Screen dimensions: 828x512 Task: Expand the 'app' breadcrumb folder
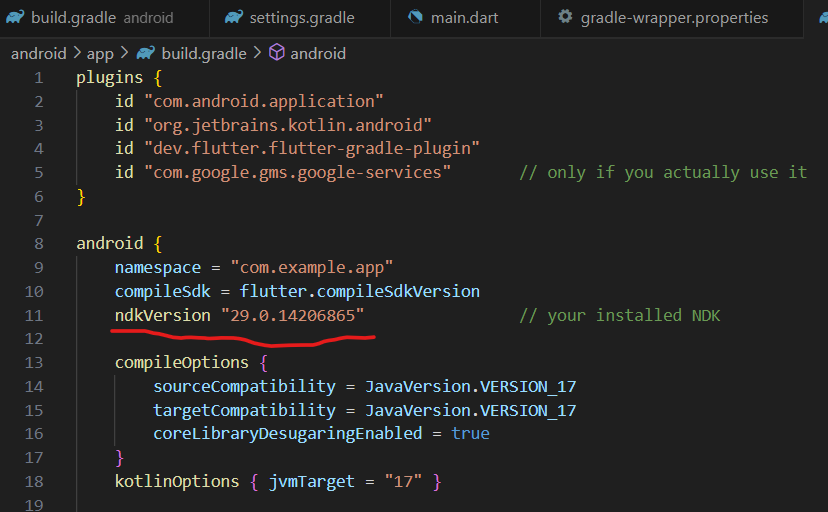pos(100,53)
